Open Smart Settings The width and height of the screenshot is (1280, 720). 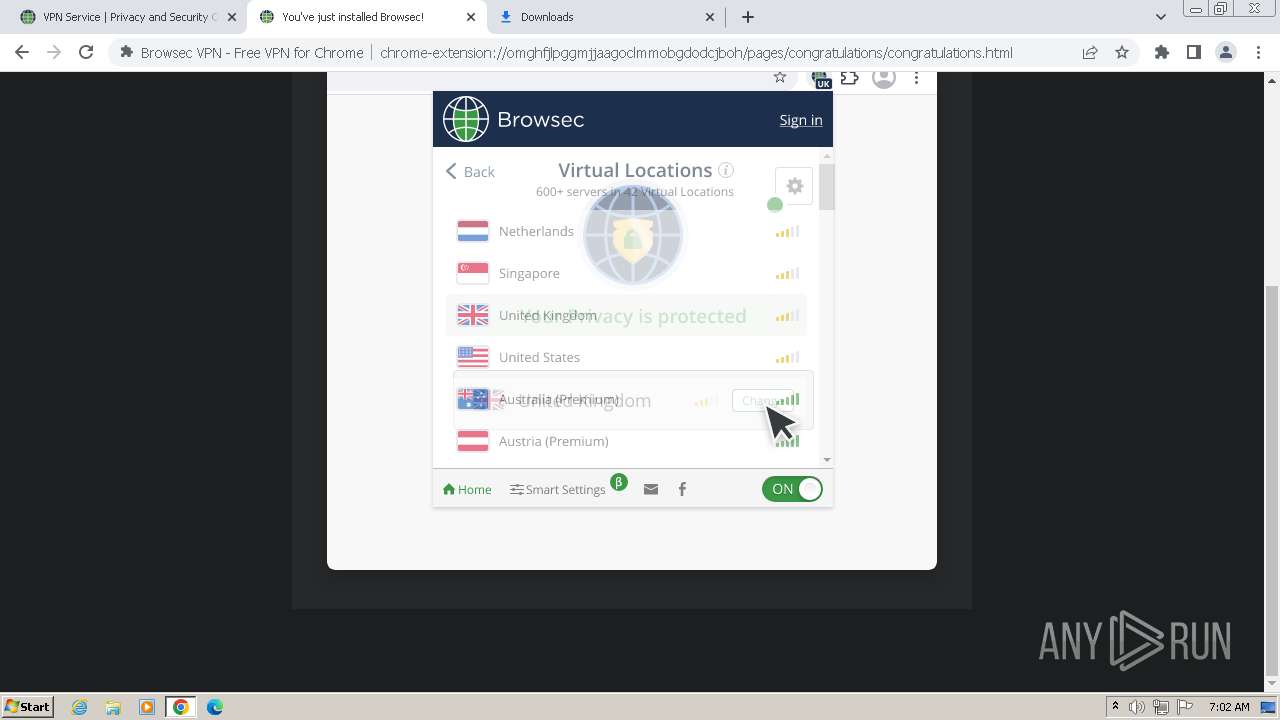tap(558, 489)
